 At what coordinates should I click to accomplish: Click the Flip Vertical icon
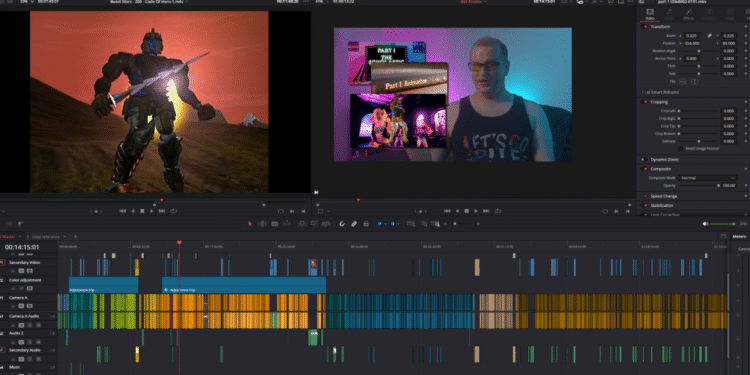[695, 82]
